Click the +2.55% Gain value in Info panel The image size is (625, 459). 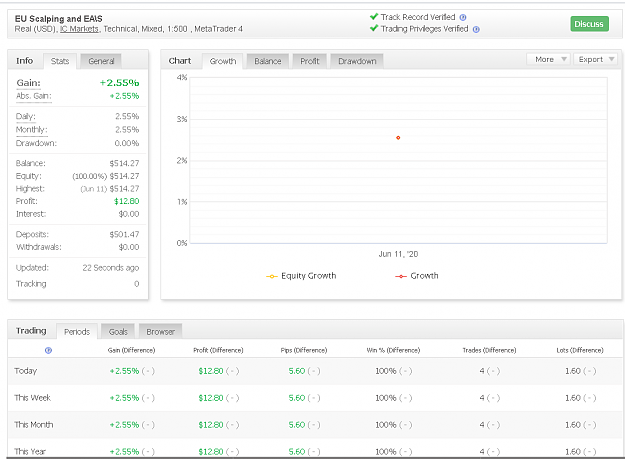[x=119, y=83]
